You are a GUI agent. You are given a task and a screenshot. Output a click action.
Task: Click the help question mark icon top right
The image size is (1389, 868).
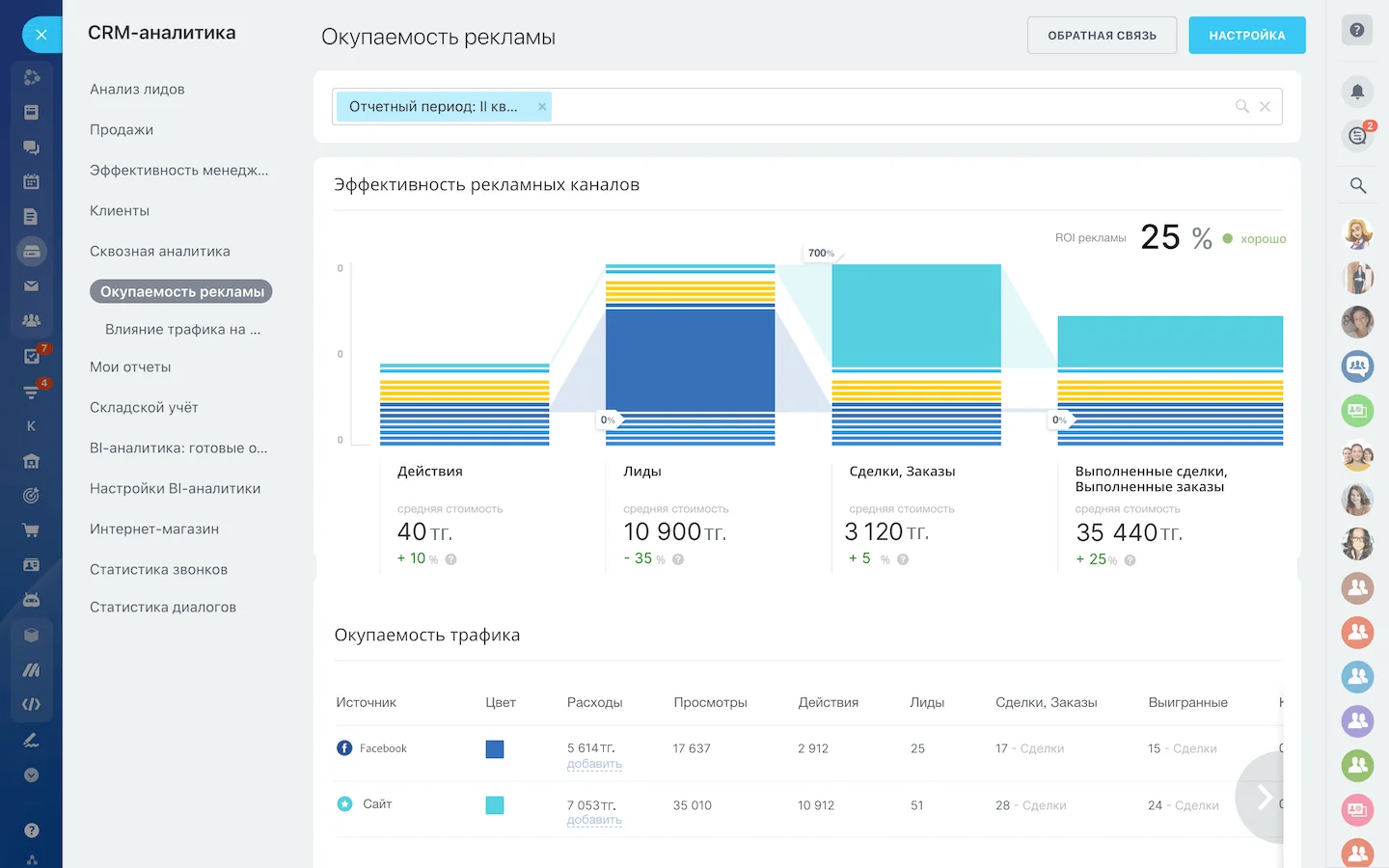tap(1357, 30)
